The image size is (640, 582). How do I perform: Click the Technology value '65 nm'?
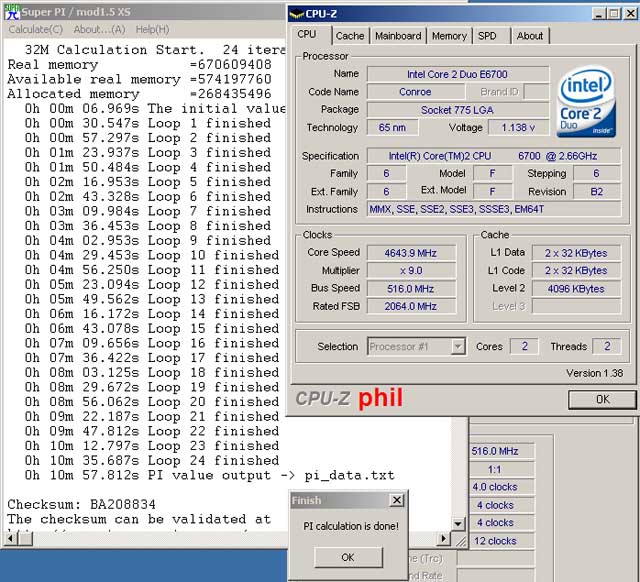(x=392, y=127)
